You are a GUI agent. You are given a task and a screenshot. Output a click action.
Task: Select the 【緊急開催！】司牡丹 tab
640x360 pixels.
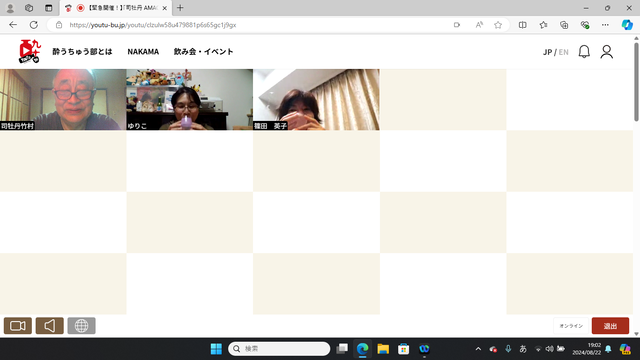pos(116,8)
